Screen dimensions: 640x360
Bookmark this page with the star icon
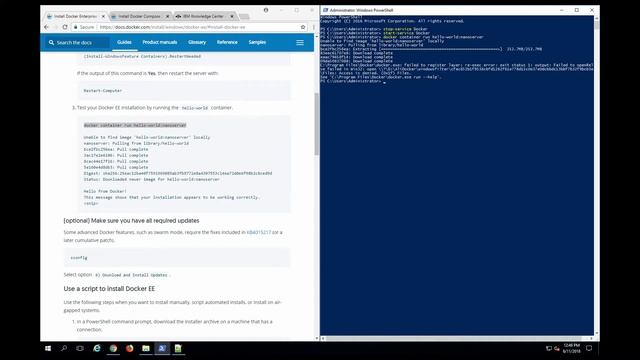click(x=303, y=27)
